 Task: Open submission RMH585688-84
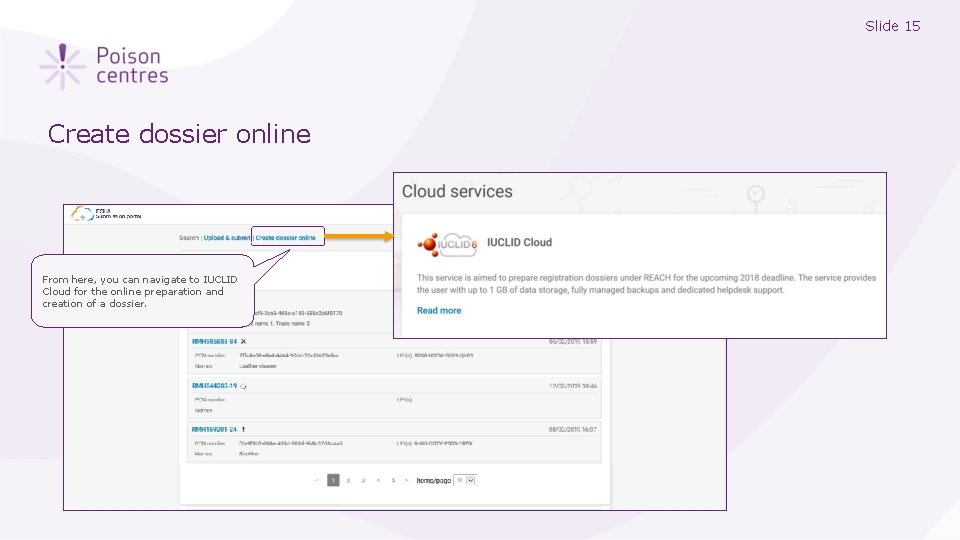214,342
